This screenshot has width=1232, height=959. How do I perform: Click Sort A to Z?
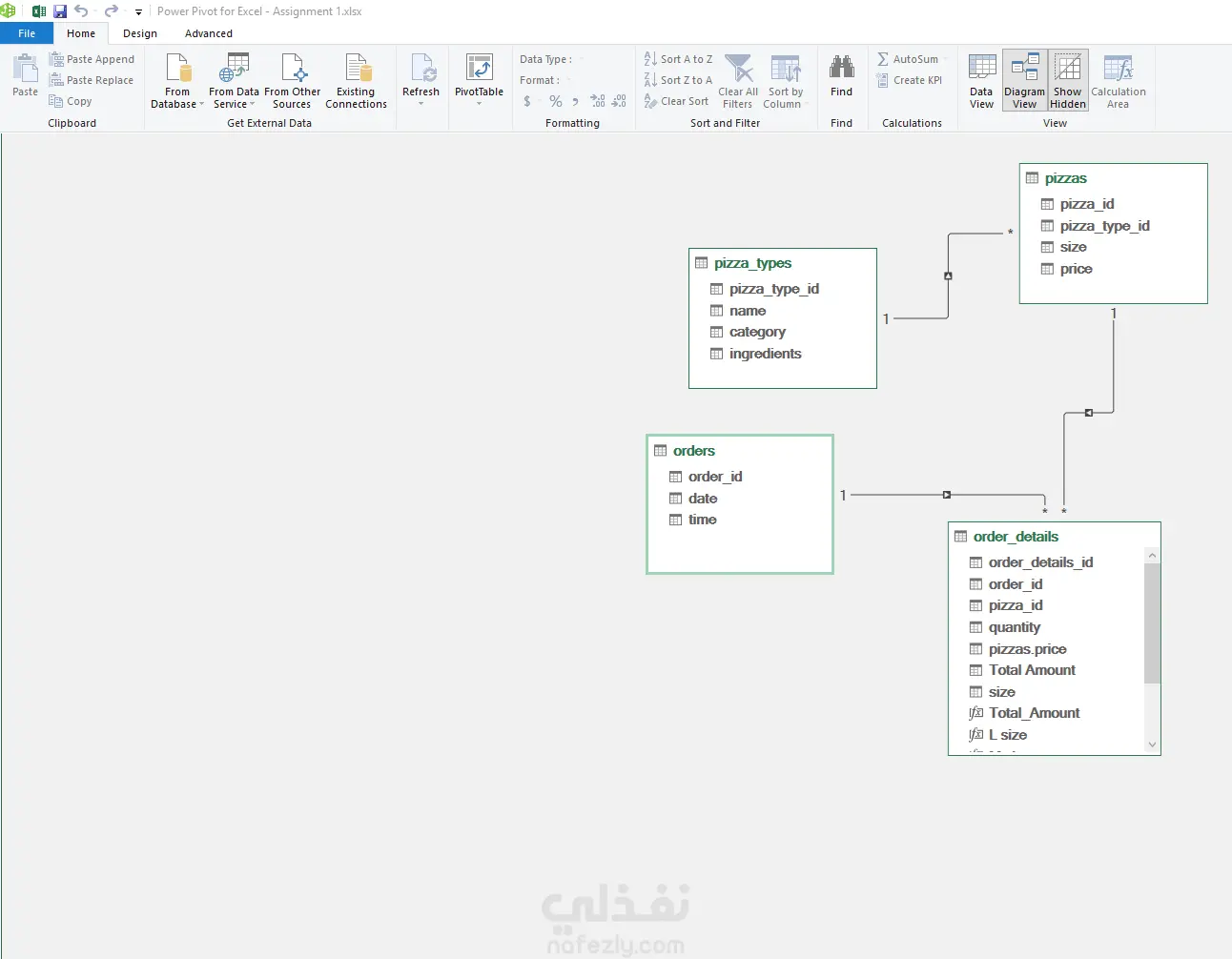(678, 59)
